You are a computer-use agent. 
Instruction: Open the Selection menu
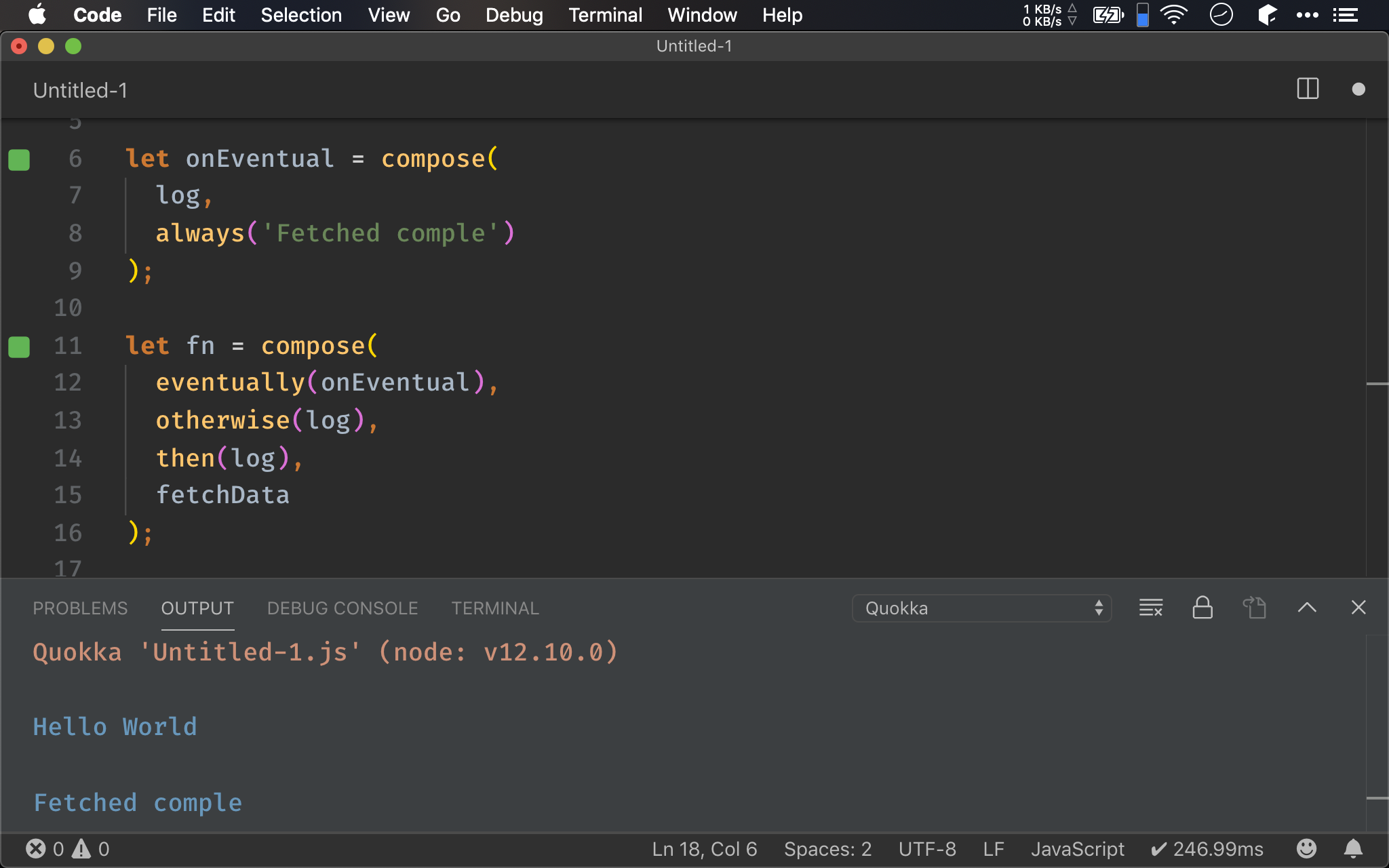coord(301,15)
